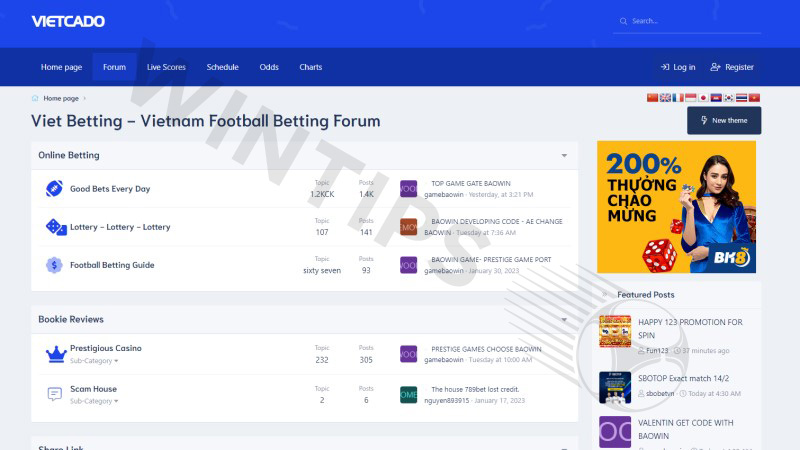The height and width of the screenshot is (450, 800).
Task: Click the sbobetvn author name
Action: pyautogui.click(x=660, y=393)
